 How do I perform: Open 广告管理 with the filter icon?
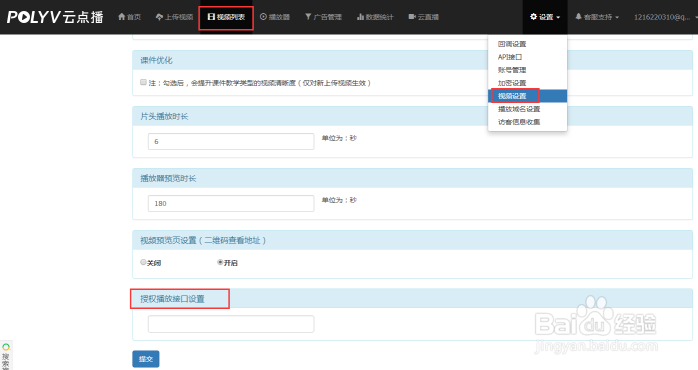point(323,17)
